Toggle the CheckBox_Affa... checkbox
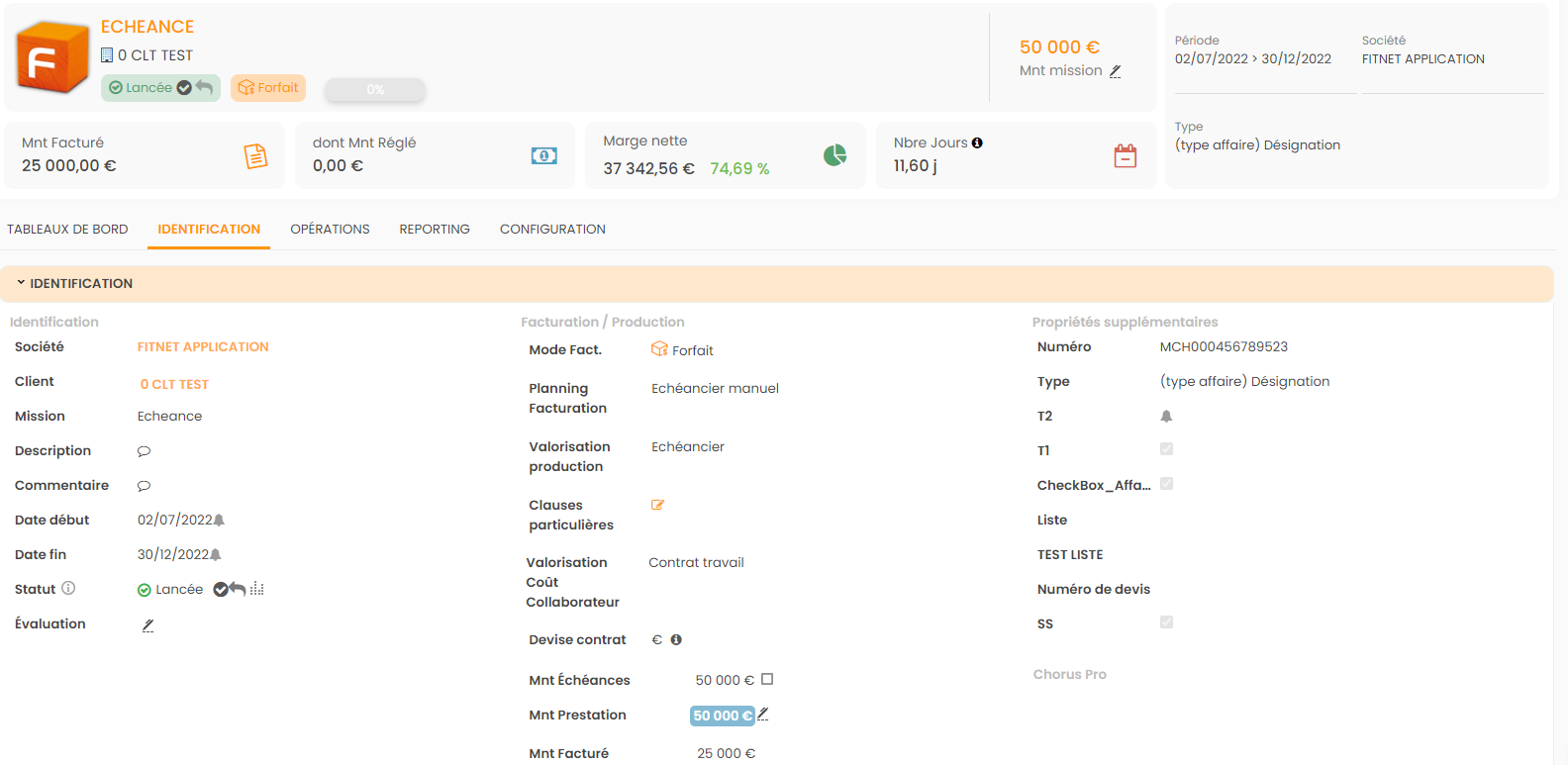The image size is (1568, 765). point(1166,484)
